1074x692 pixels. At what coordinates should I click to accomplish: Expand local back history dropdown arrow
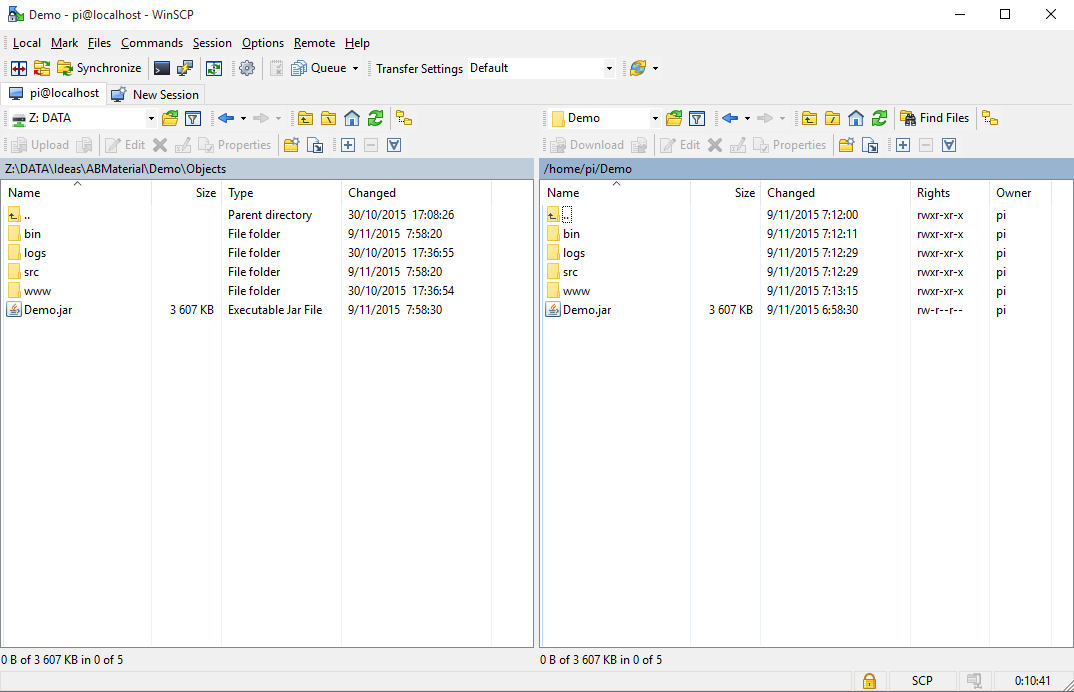click(243, 119)
